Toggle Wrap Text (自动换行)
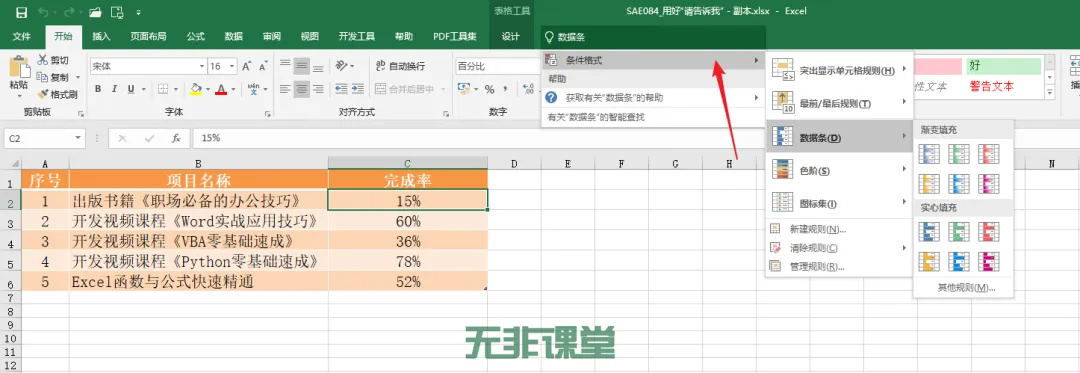1080x373 pixels. point(400,67)
